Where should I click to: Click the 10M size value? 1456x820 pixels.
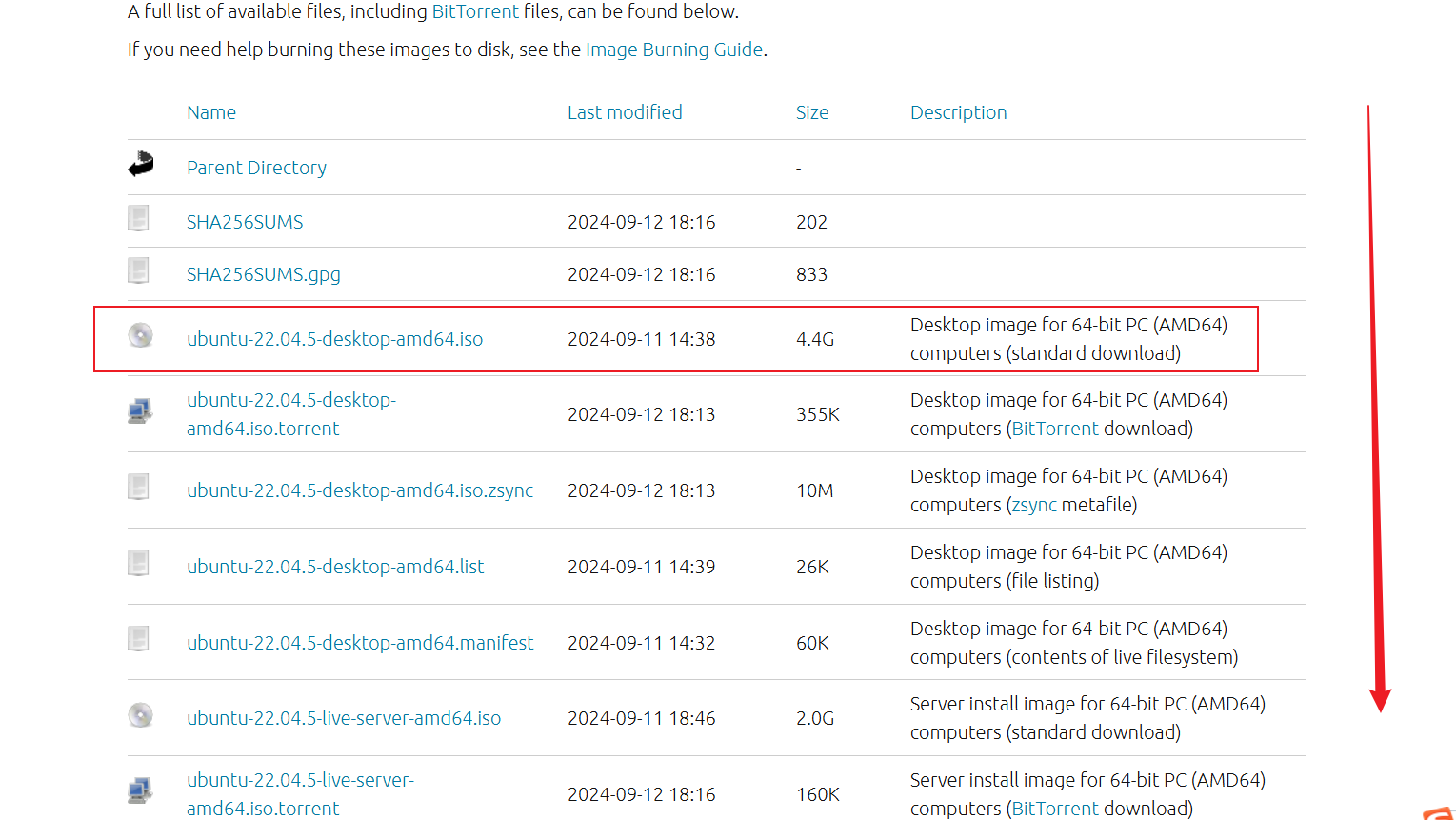coord(815,490)
